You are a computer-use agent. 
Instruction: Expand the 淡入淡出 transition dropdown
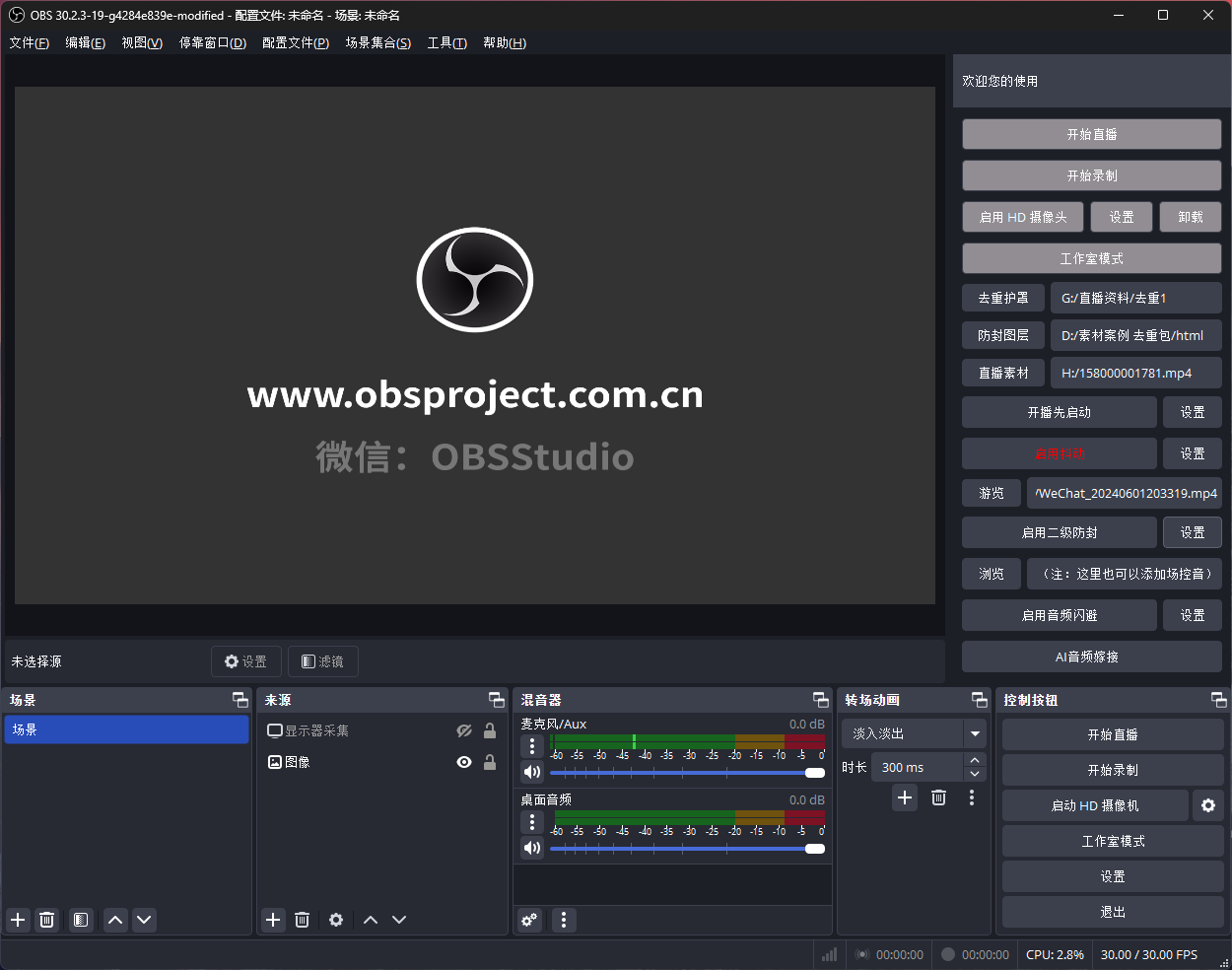pos(975,733)
